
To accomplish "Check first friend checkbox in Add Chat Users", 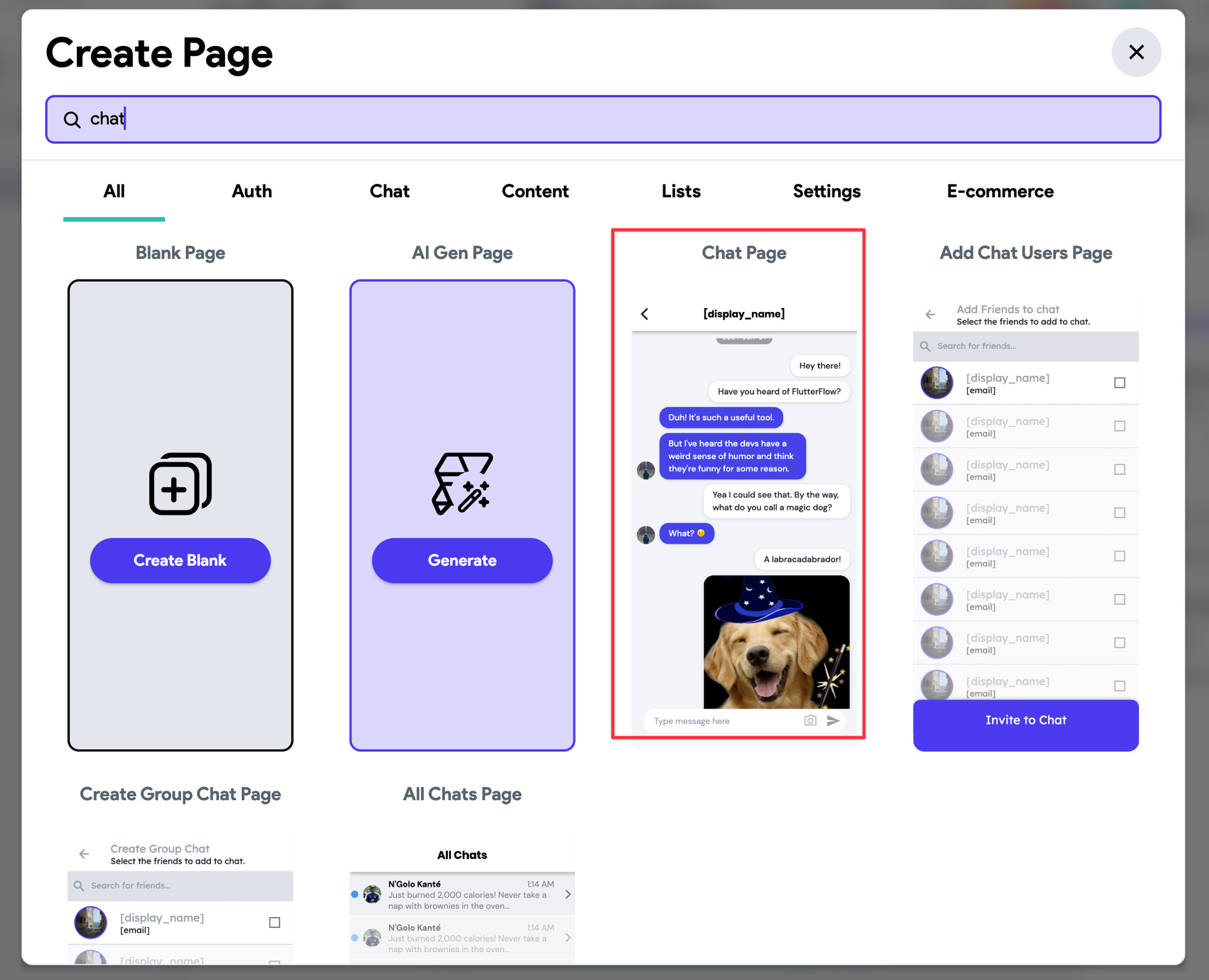I will (x=1120, y=383).
